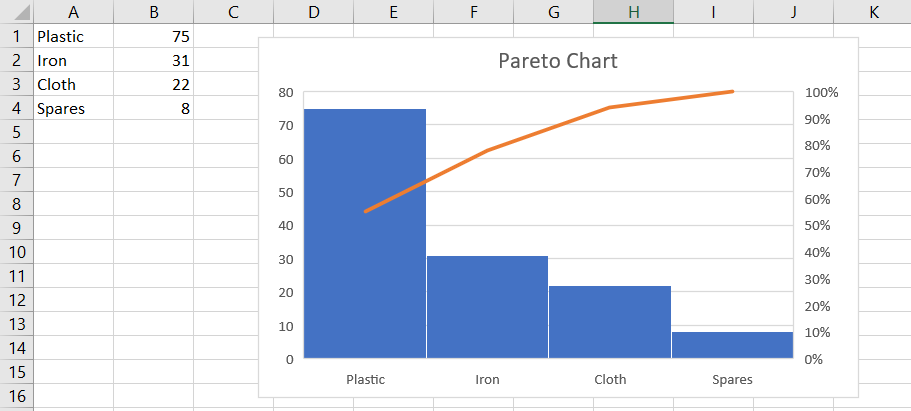This screenshot has width=911, height=411.
Task: Click the 40 value on left axis
Action: click(286, 226)
